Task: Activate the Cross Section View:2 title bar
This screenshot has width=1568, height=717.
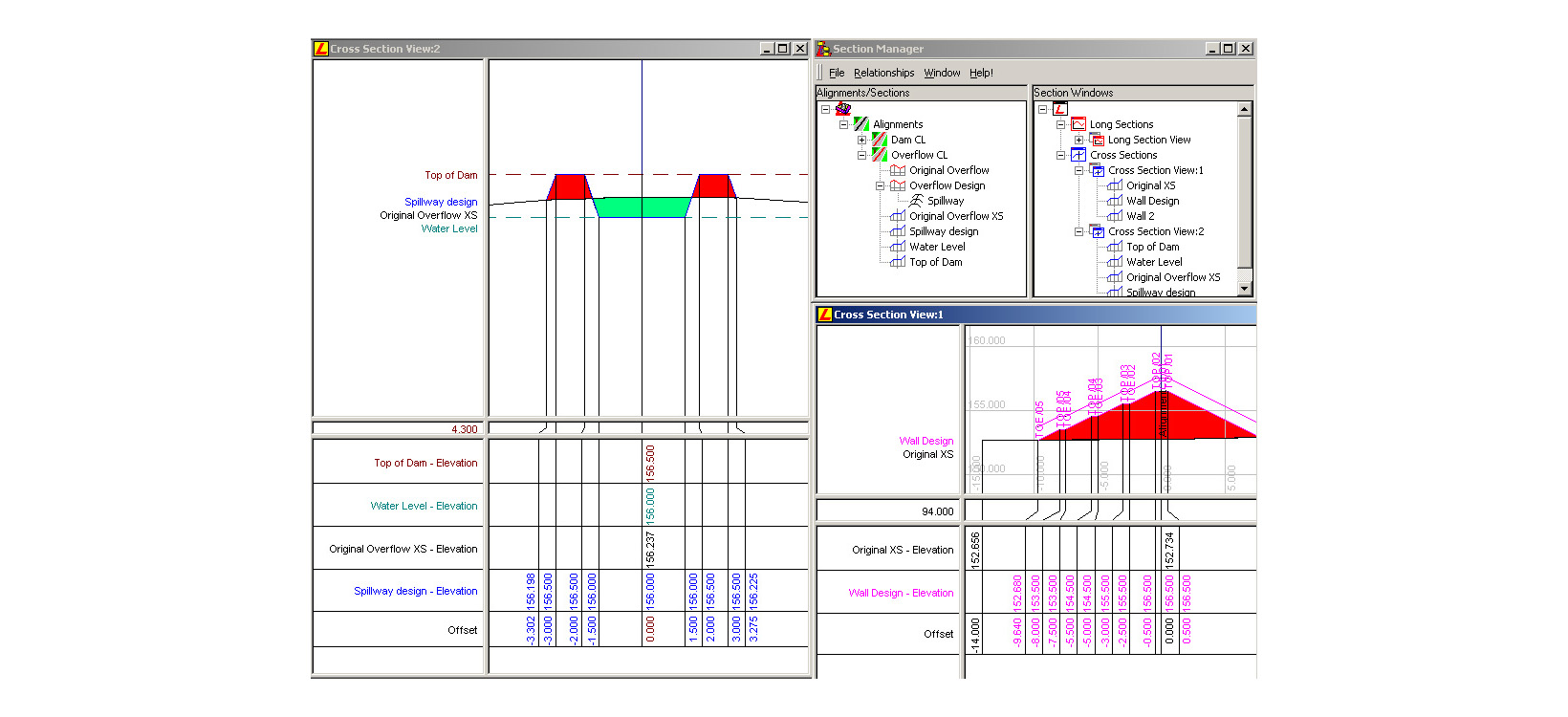Action: tap(535, 49)
